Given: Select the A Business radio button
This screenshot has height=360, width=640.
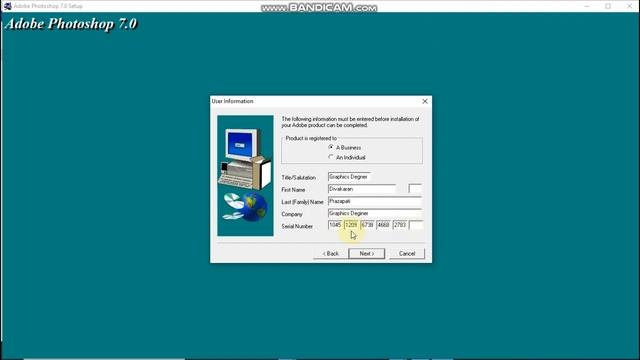Looking at the screenshot, I should [331, 147].
